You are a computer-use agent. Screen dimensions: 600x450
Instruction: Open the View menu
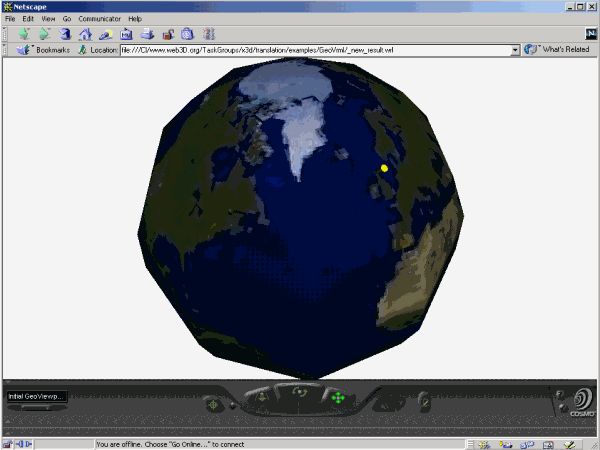pos(48,19)
